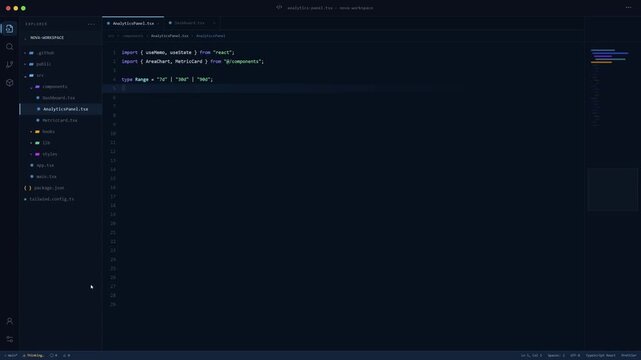641x360 pixels.
Task: Collapse the NOVA-WORKSPACE root section
Action: pyautogui.click(x=25, y=38)
